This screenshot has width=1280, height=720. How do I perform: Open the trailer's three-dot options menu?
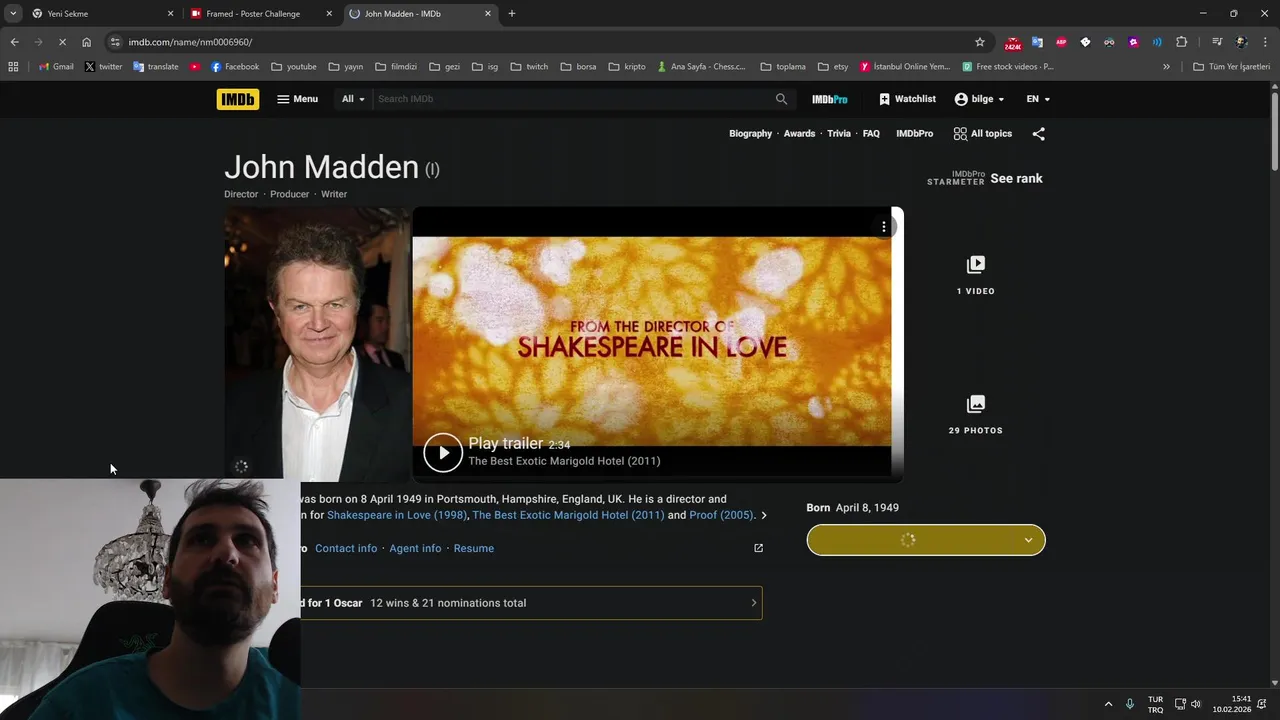tap(884, 227)
